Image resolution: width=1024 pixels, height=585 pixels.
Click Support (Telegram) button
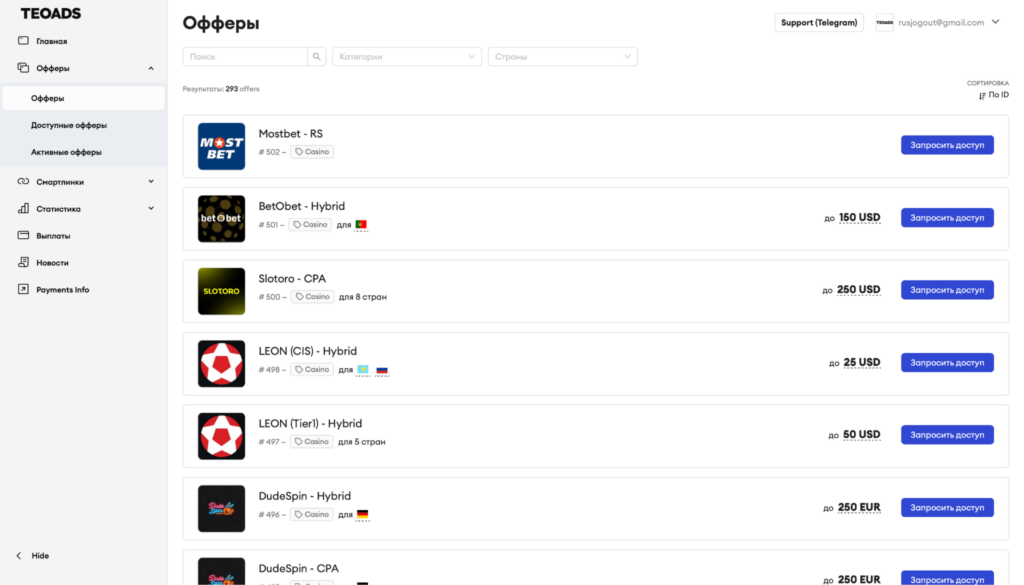(x=819, y=22)
